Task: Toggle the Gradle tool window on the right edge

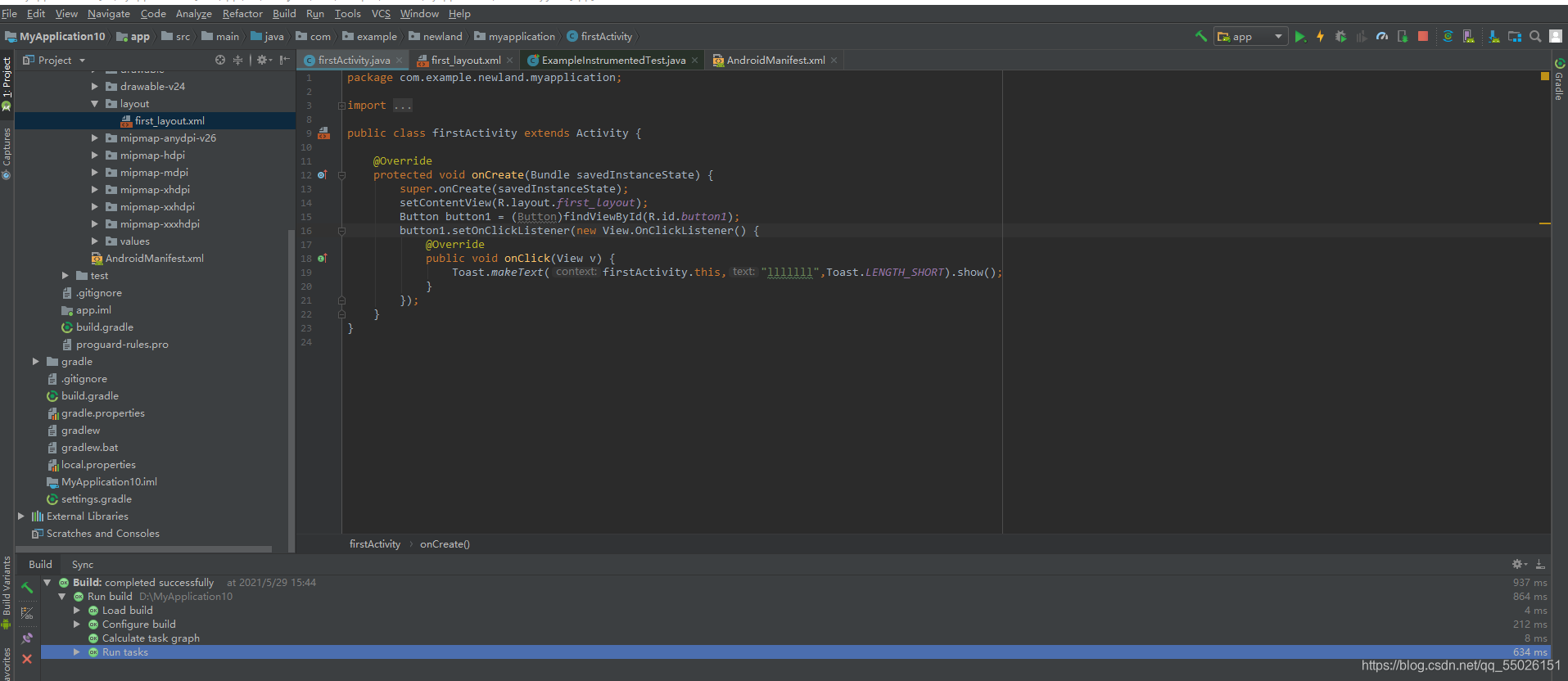Action: point(1560,80)
